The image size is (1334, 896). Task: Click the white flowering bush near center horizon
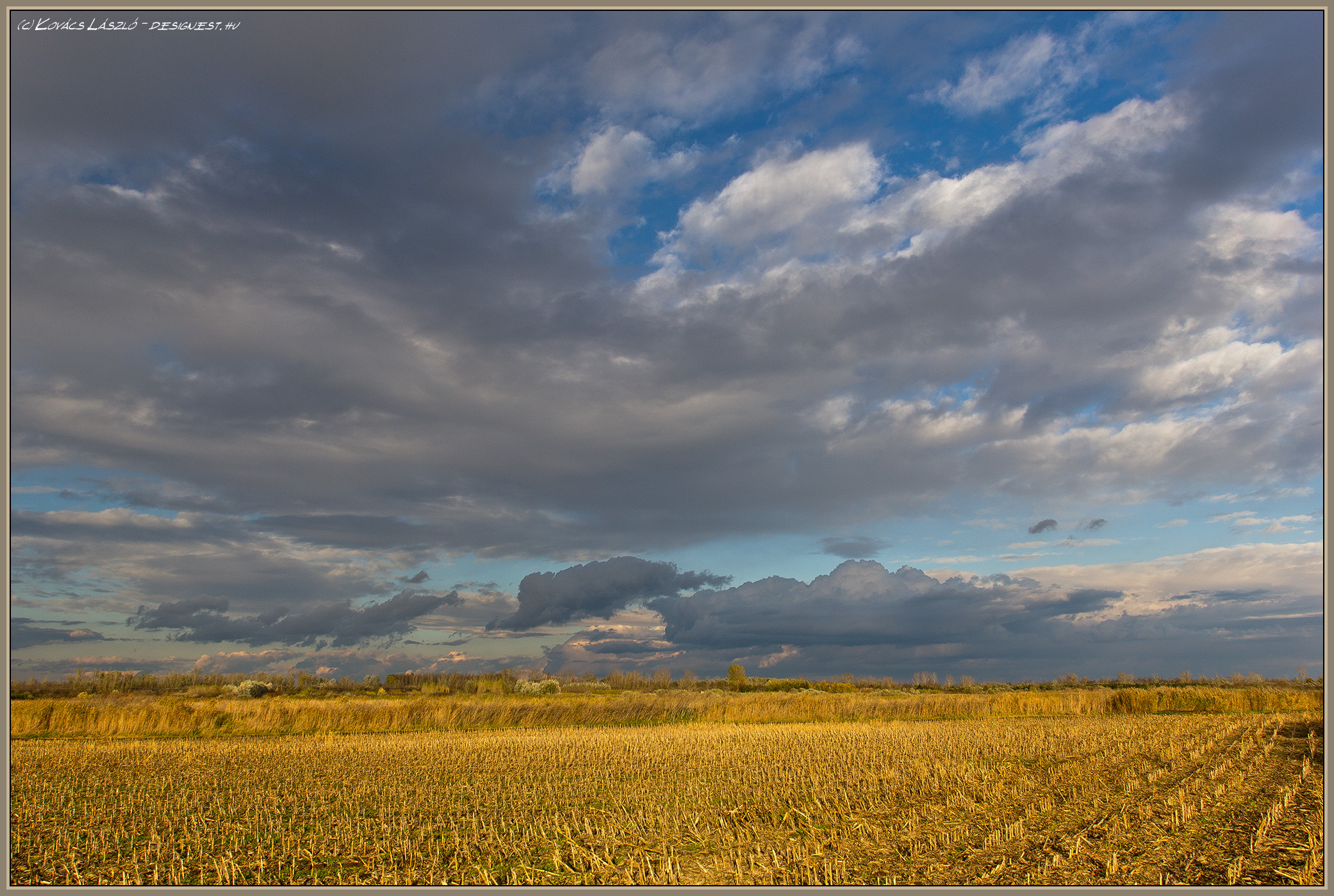pyautogui.click(x=538, y=687)
